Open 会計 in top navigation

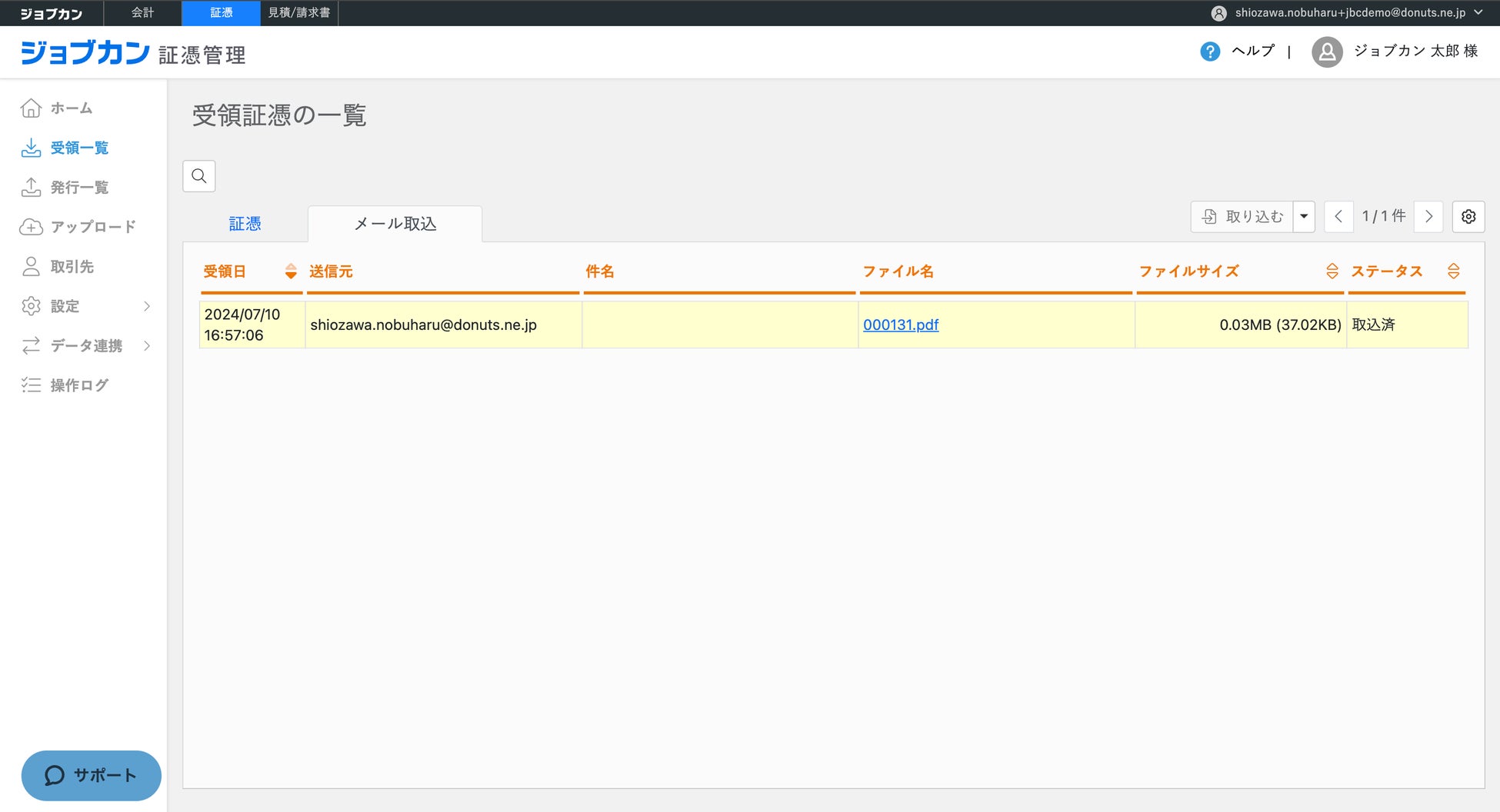[143, 13]
